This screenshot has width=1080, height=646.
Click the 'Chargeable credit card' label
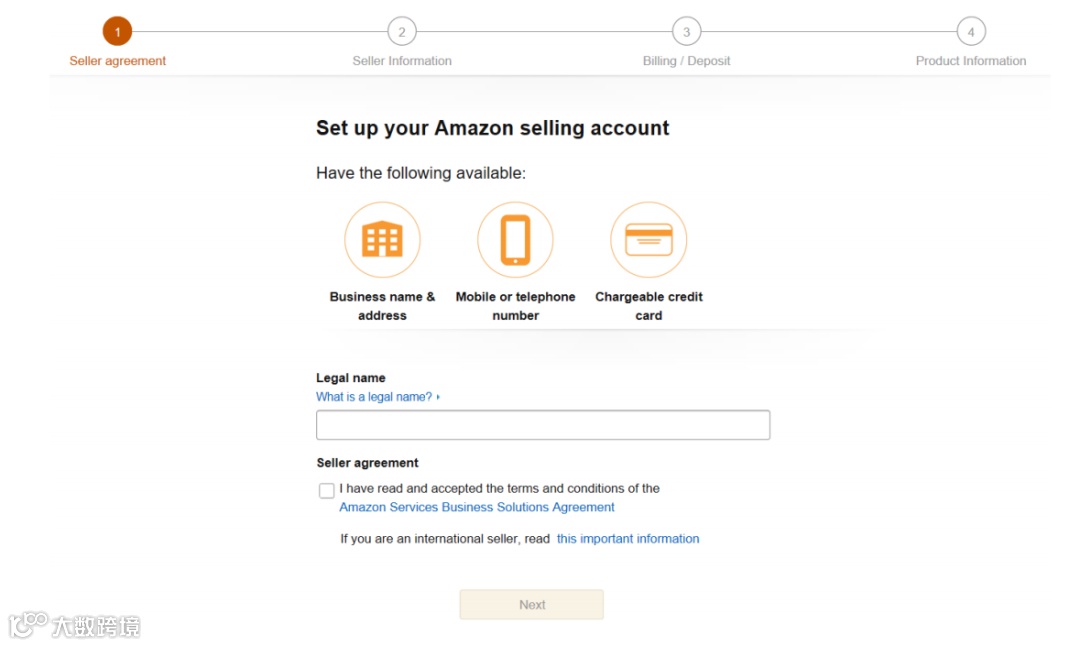tap(648, 306)
